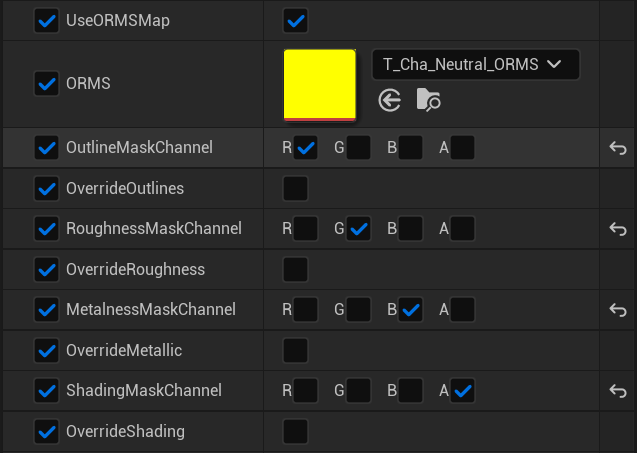Disable the OverrideMetallic parameter override checkbox

[x=47, y=350]
